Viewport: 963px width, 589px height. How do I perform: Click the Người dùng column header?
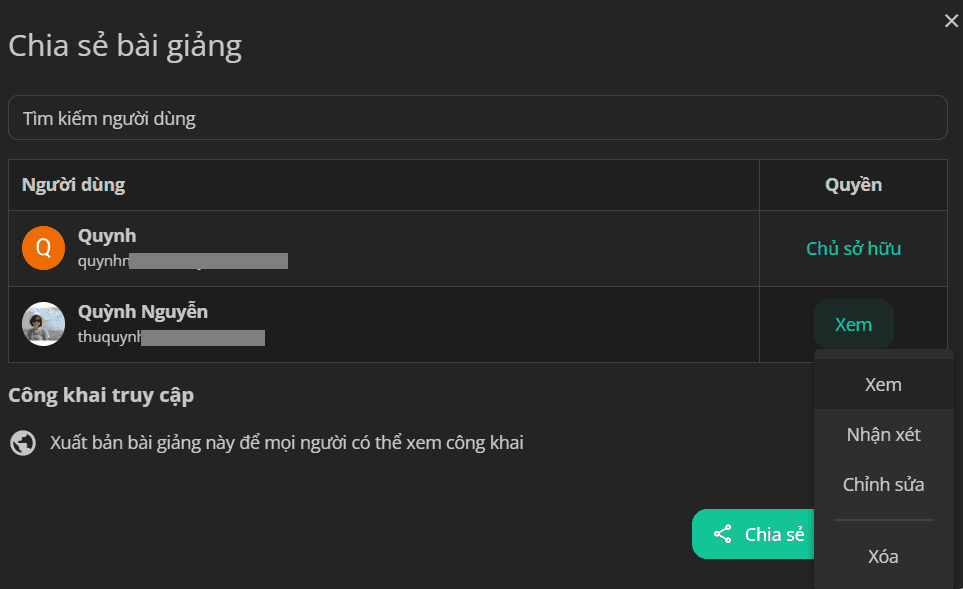(73, 185)
